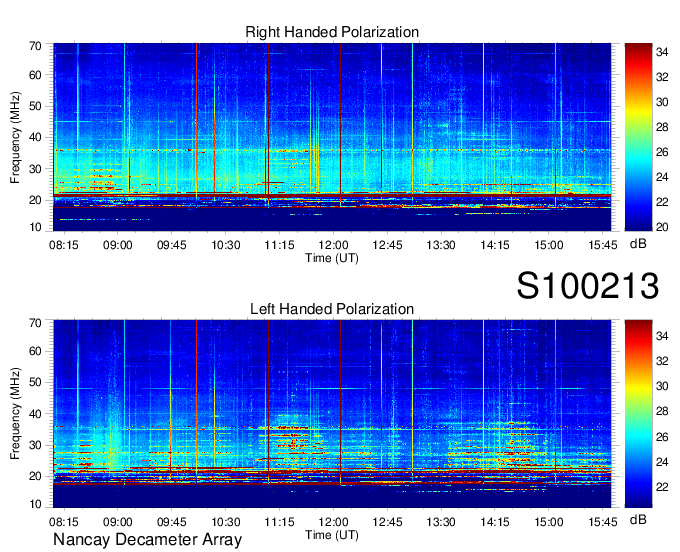This screenshot has height=552, width=680.
Task: Click the 09:45 tick of Left Handed plot
Action: [x=171, y=522]
